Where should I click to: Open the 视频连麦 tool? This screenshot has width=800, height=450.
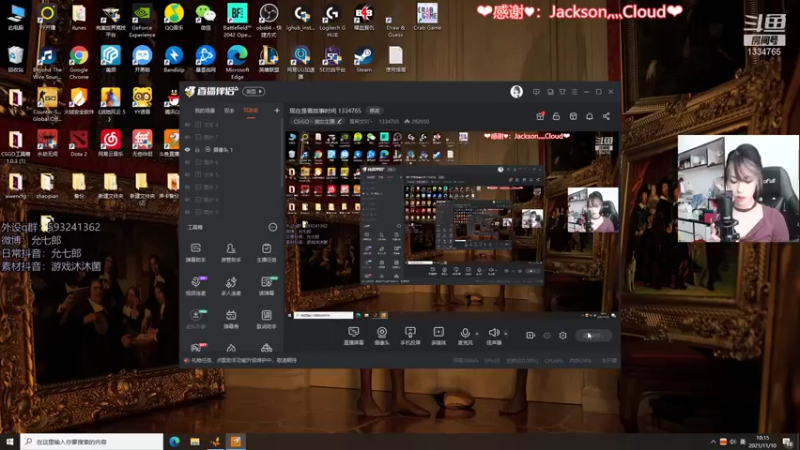coord(195,286)
